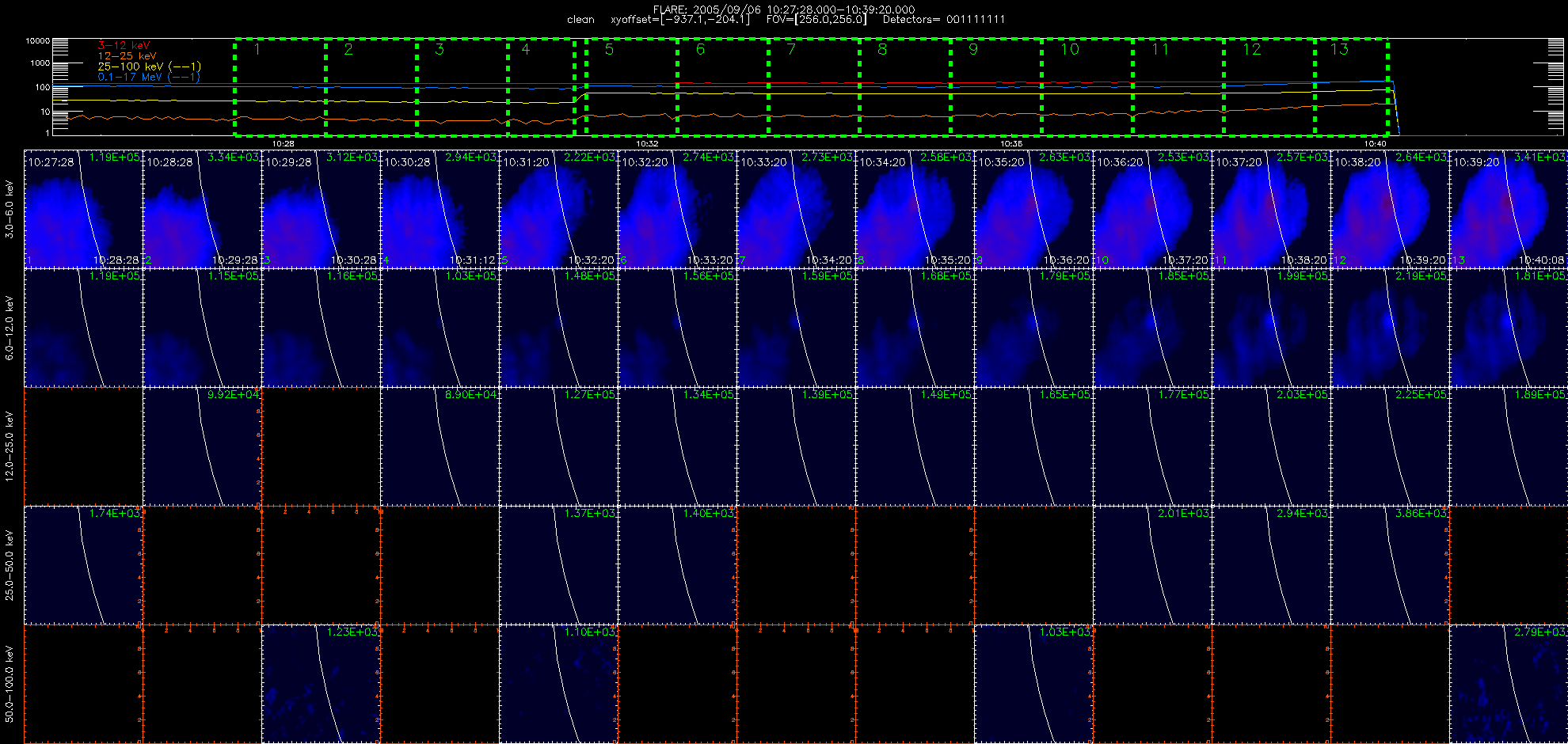The width and height of the screenshot is (1568, 744).
Task: Open the 12-25 keV image with peak 1.39E+05
Action: [x=796, y=446]
